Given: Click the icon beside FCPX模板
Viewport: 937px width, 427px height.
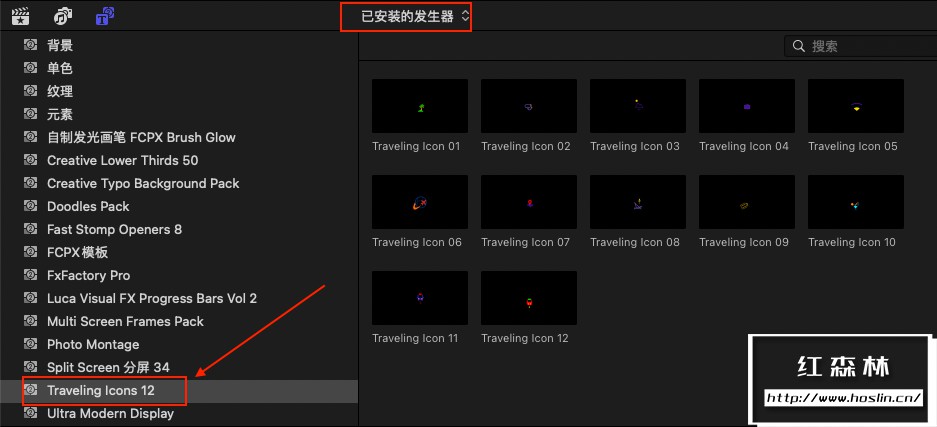Looking at the screenshot, I should [x=30, y=251].
